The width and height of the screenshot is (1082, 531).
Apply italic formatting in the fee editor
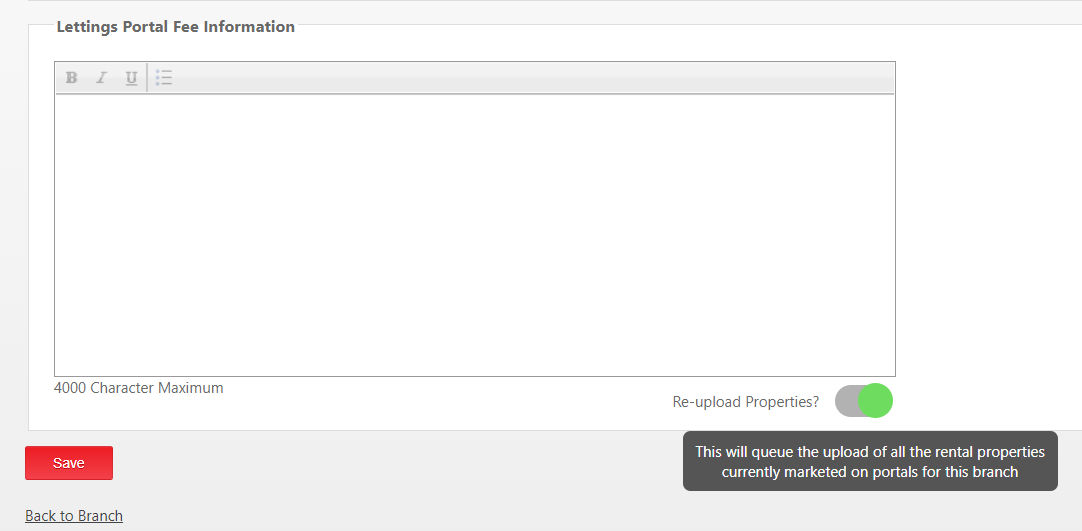click(x=101, y=77)
